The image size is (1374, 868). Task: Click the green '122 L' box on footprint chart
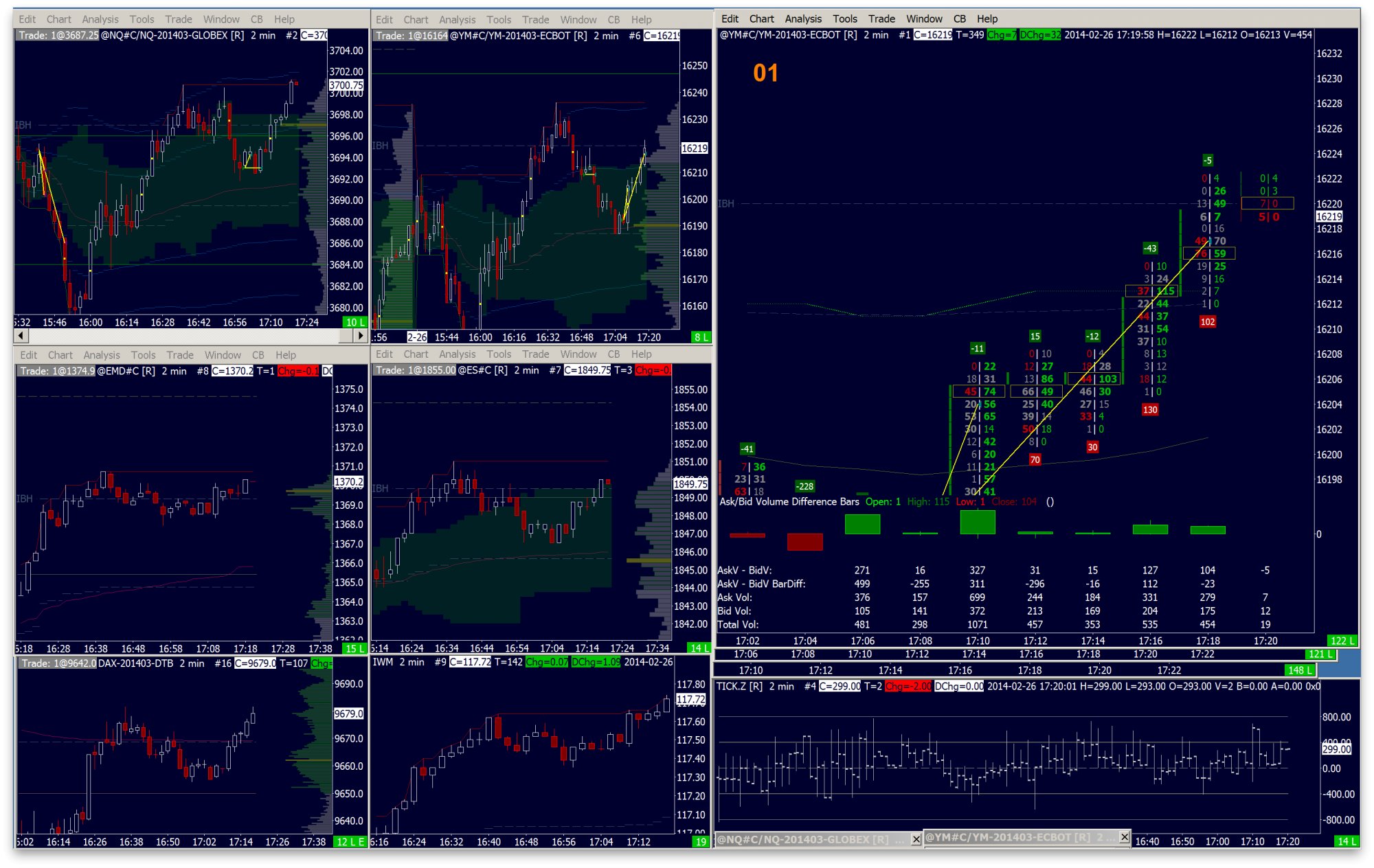(x=1341, y=641)
